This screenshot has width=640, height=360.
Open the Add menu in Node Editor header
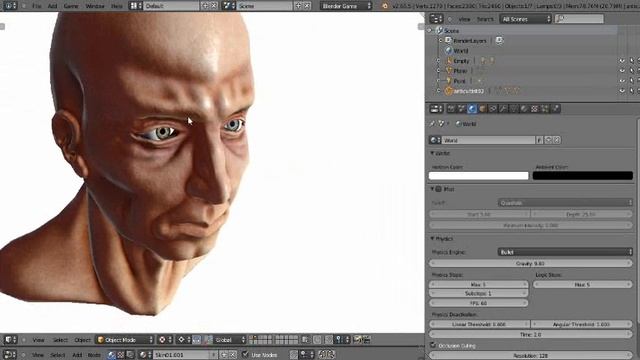pyautogui.click(x=77, y=355)
